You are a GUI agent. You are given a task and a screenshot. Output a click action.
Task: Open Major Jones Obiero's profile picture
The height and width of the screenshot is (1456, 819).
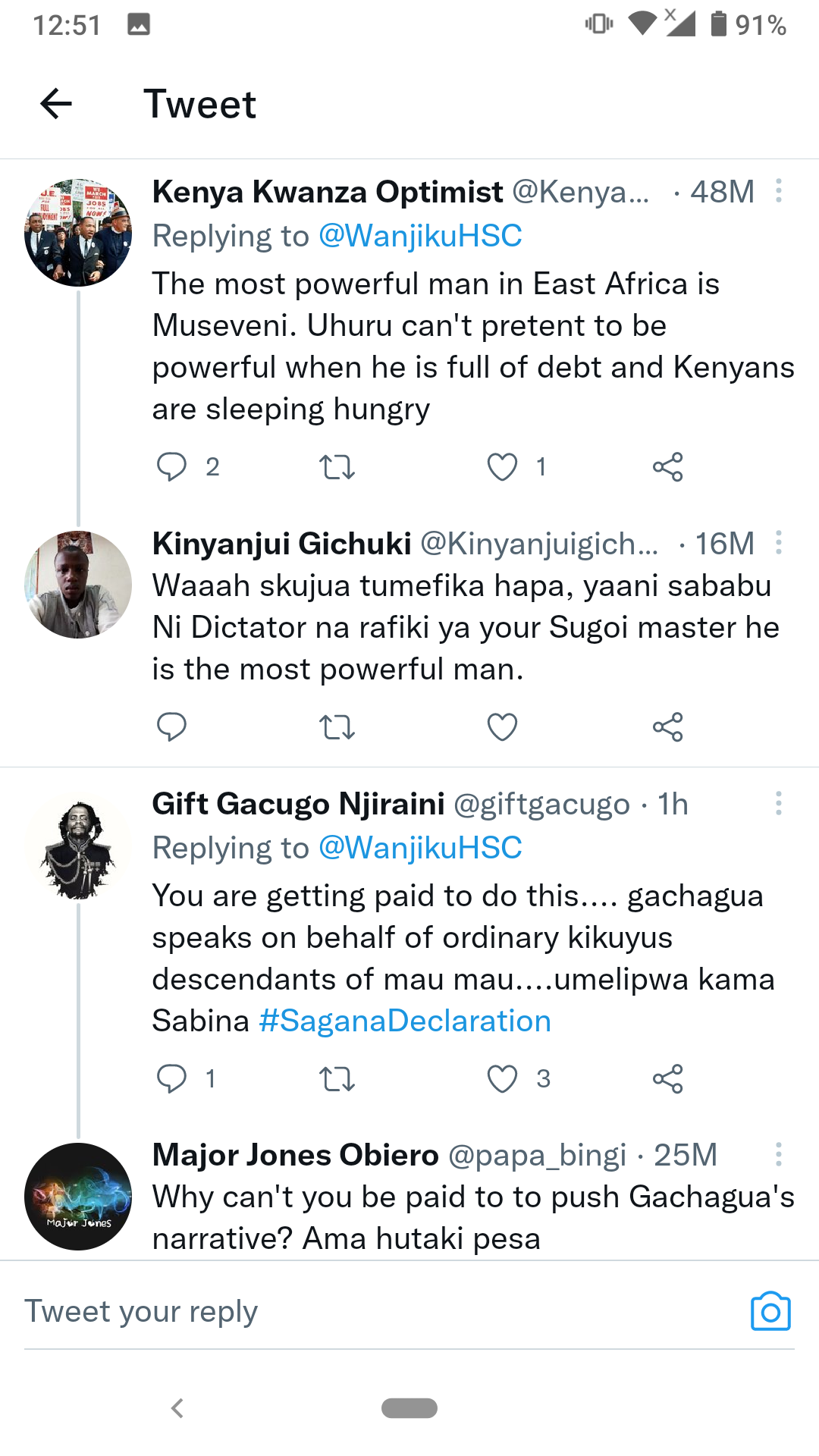pos(78,1196)
